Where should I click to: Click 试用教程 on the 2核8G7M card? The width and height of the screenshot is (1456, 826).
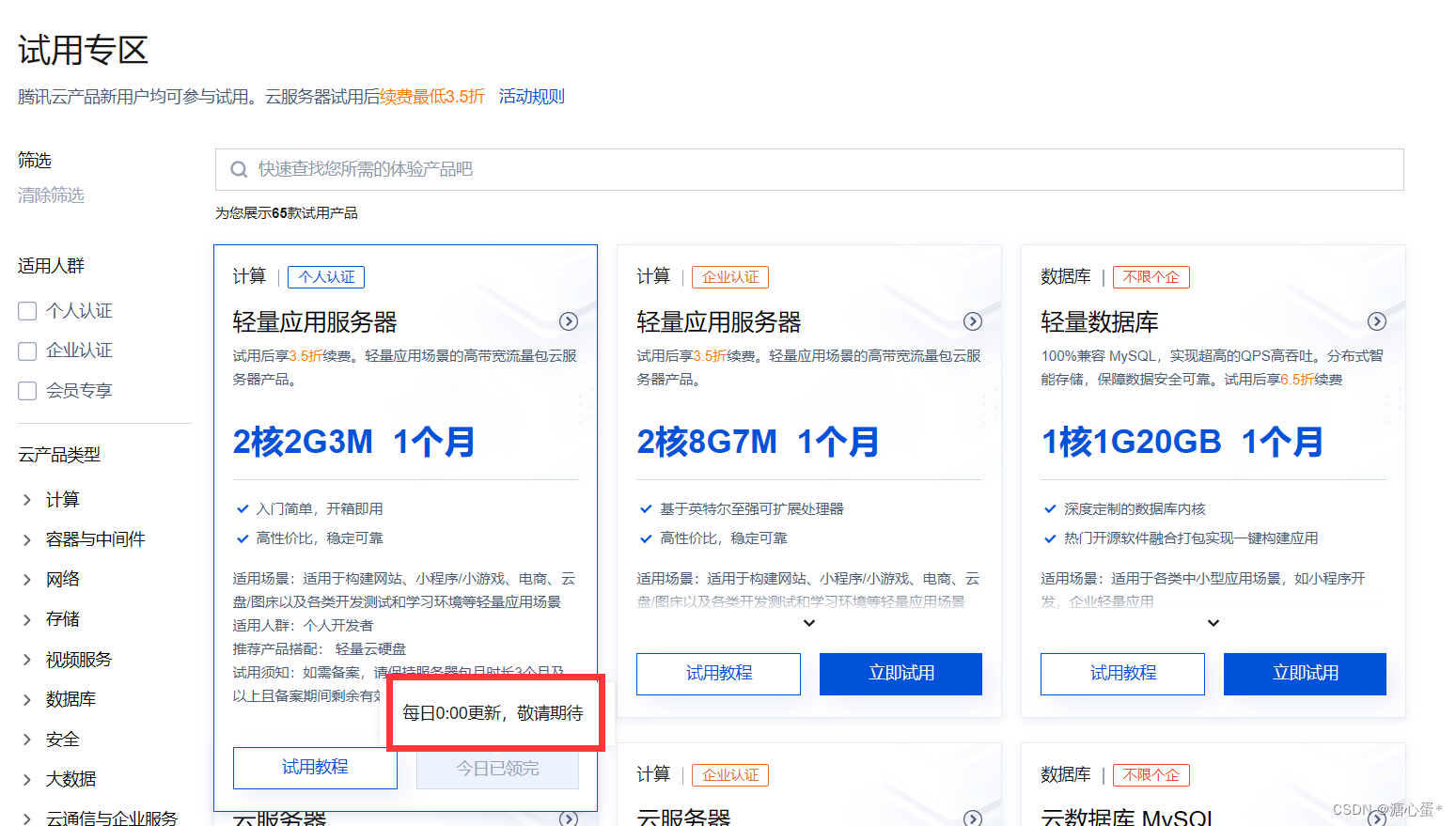(718, 674)
